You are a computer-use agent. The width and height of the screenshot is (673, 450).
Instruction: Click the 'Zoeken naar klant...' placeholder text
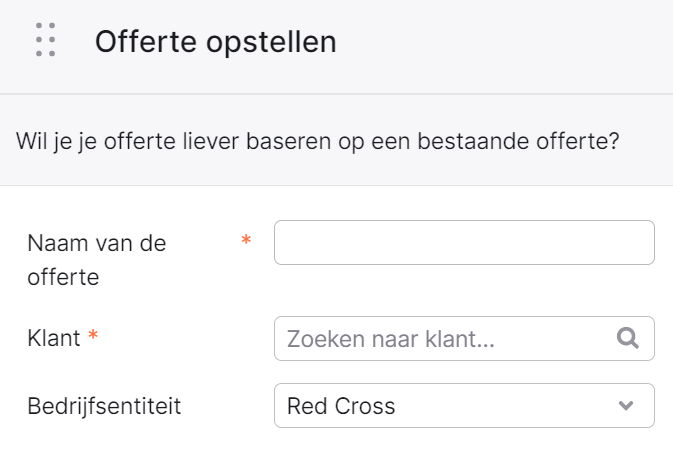391,339
